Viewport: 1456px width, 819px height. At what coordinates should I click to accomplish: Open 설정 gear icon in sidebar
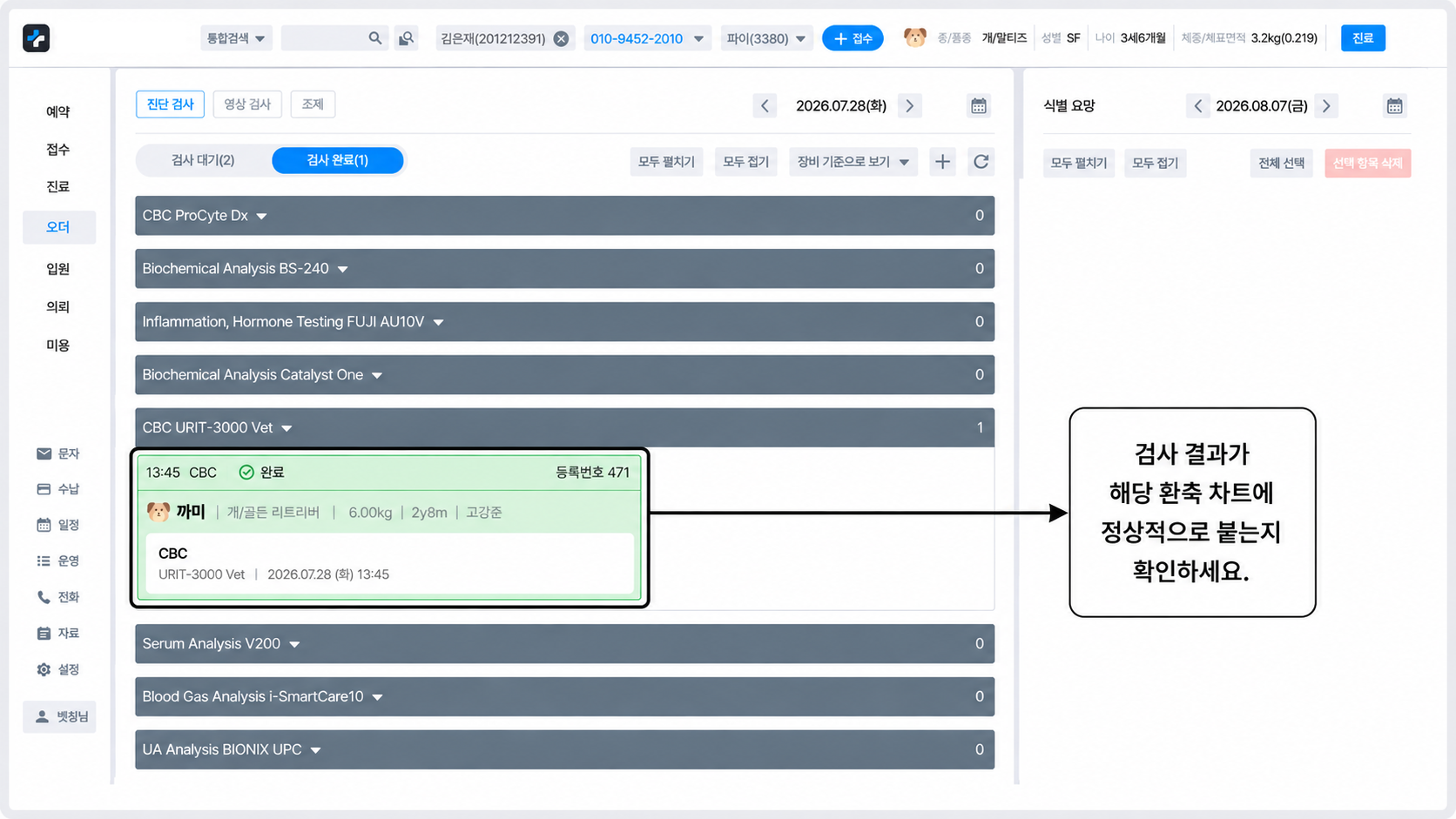coord(44,669)
